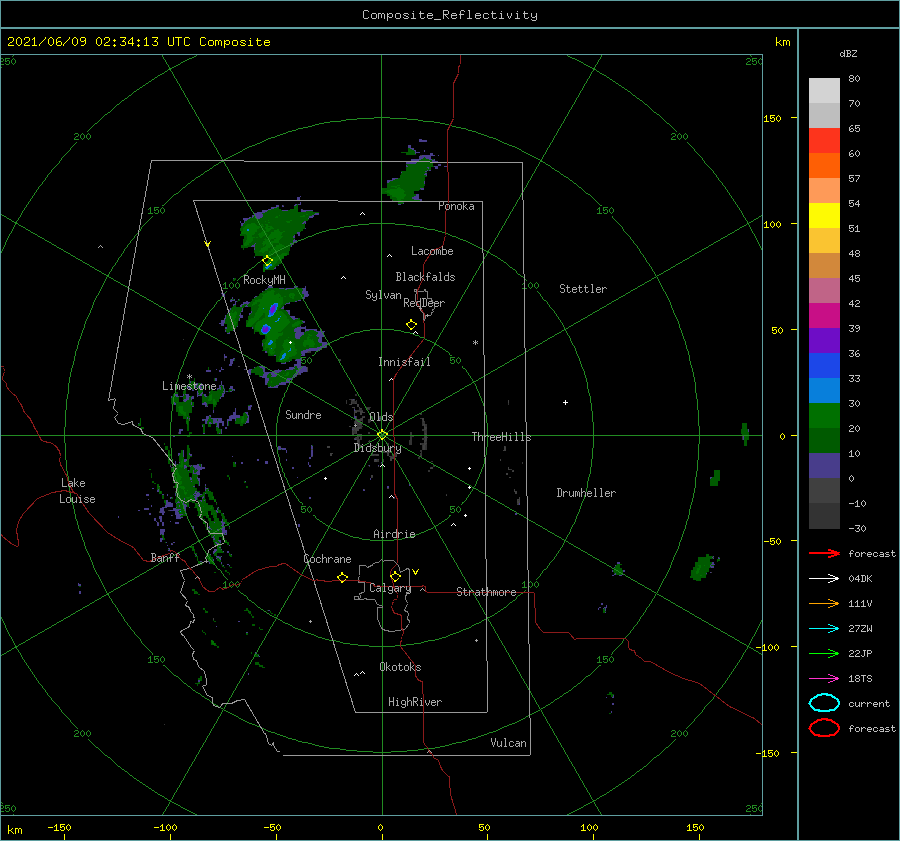Click the Composite_Reflectivity title
Screen dimensions: 900x841
[x=450, y=15]
